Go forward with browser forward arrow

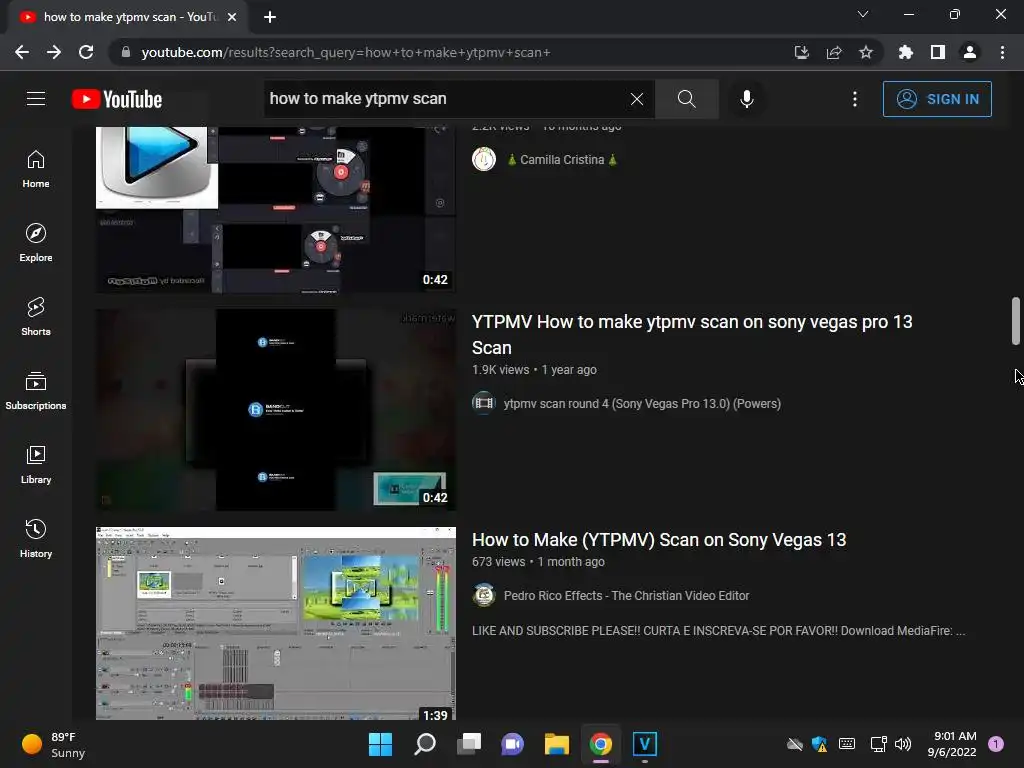[54, 52]
